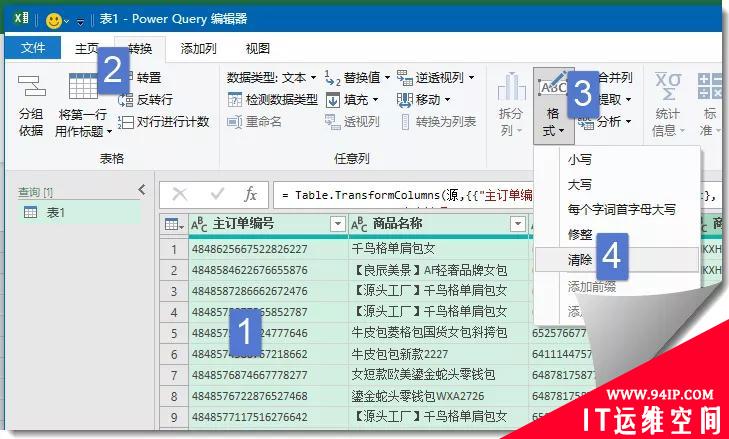Click cell 4848625667522826227
This screenshot has height=439, width=729.
(x=268, y=249)
